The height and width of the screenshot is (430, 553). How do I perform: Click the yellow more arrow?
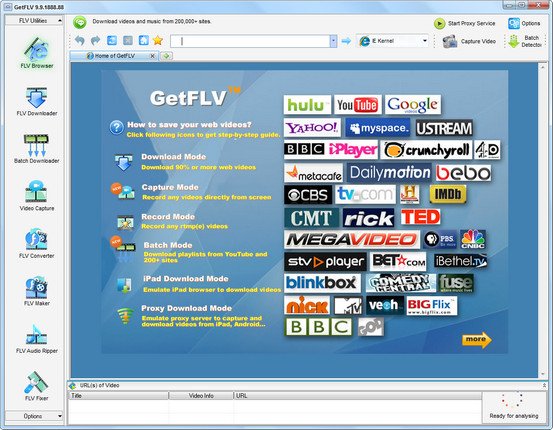point(476,340)
